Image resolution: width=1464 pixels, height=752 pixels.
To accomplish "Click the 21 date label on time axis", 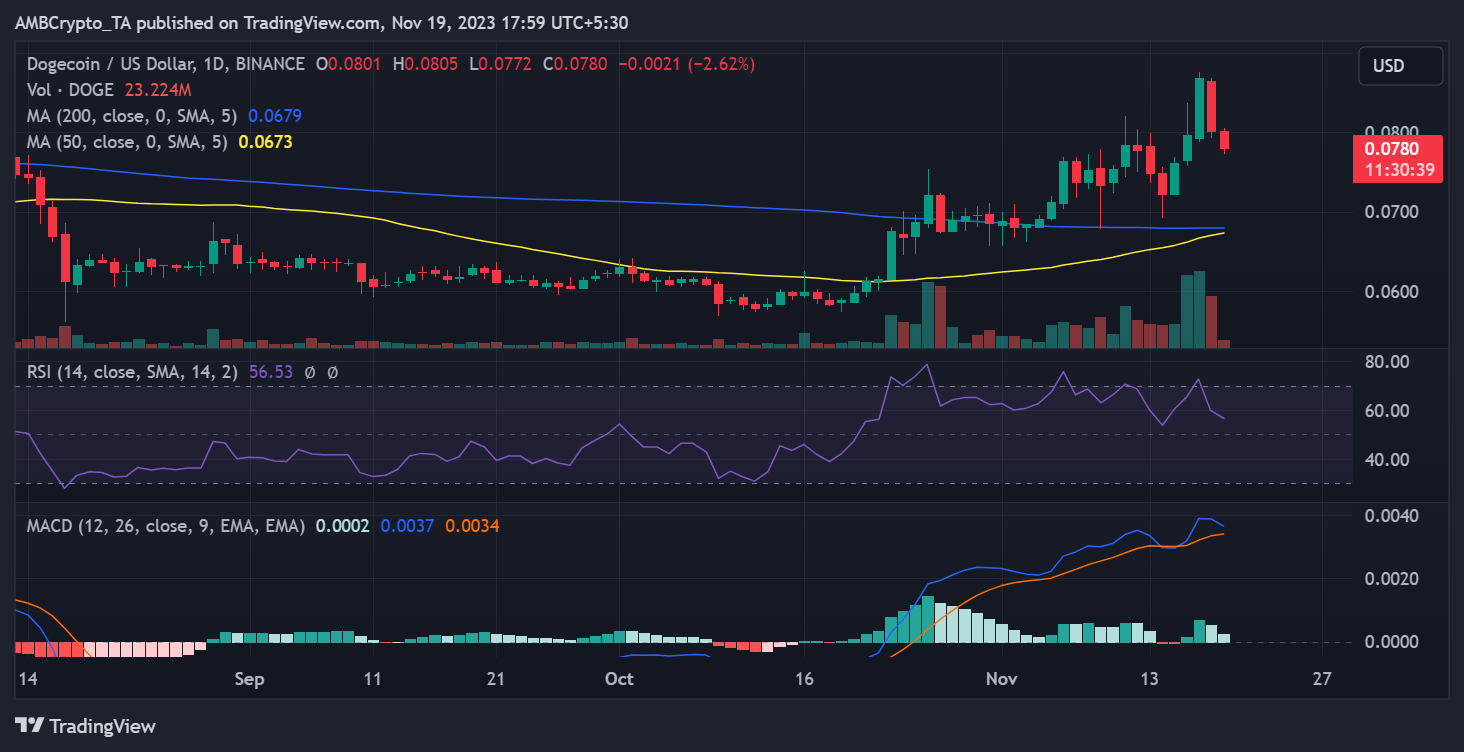I will (495, 679).
